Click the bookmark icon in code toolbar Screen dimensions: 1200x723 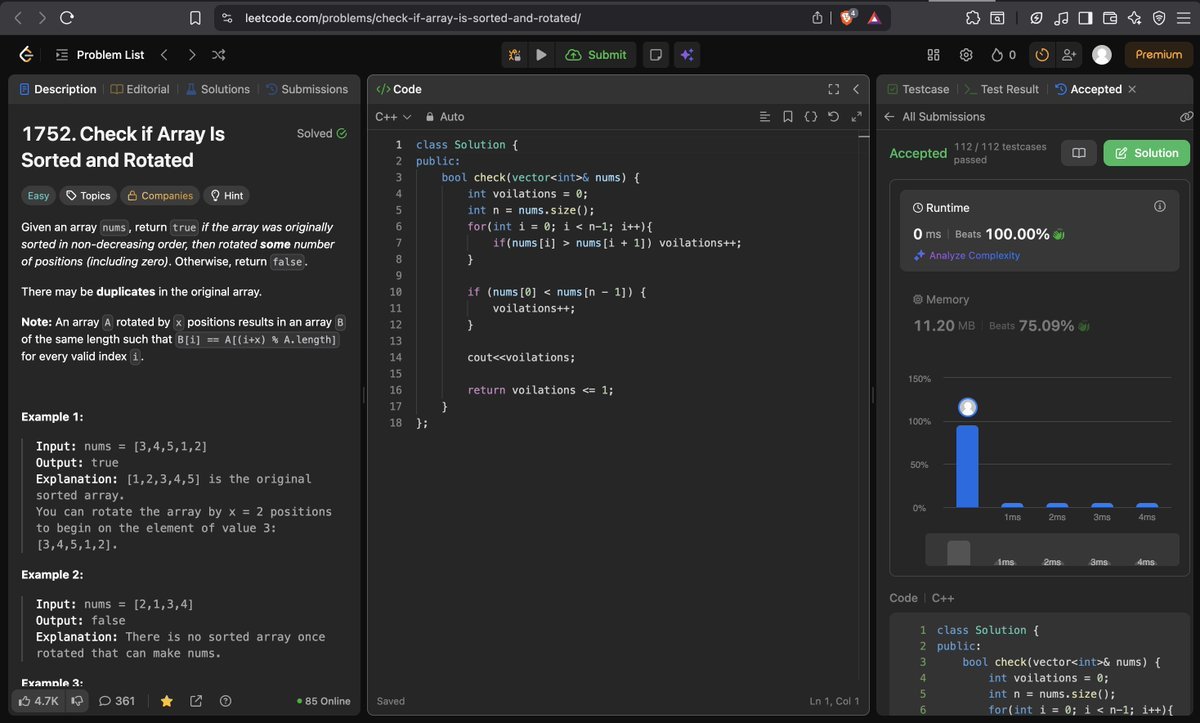788,117
